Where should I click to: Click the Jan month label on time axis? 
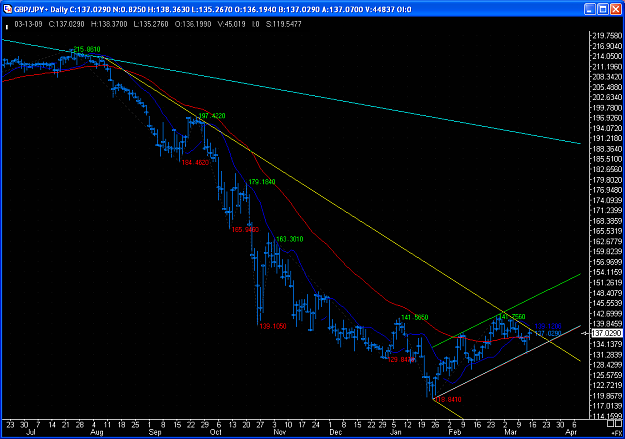[395, 432]
